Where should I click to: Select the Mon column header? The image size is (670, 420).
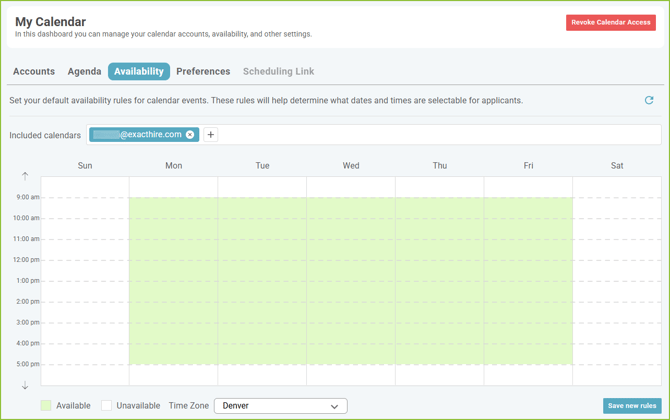click(173, 166)
